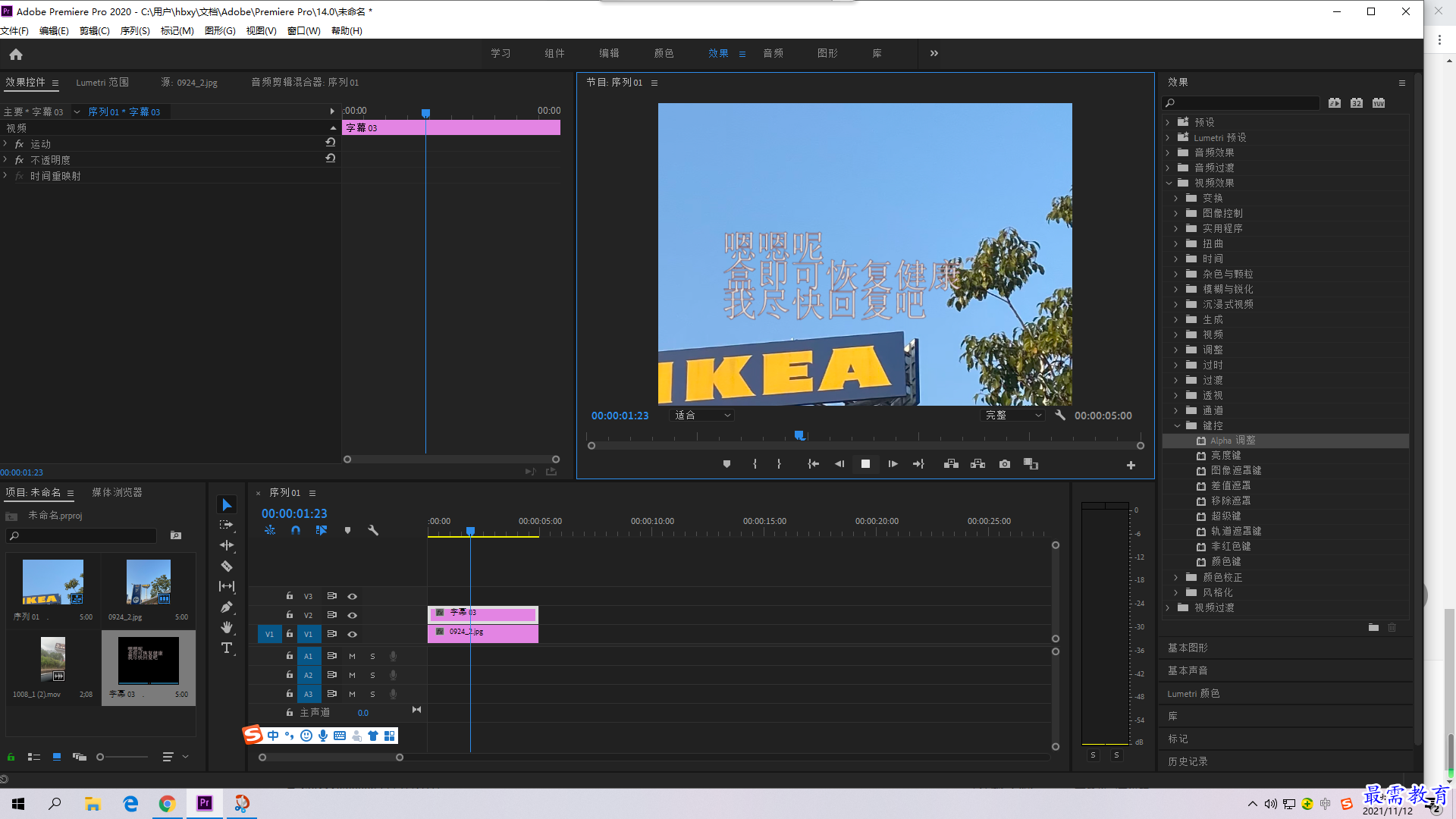This screenshot has width=1456, height=819.
Task: Select the Ripple Edit tool
Action: [x=227, y=545]
